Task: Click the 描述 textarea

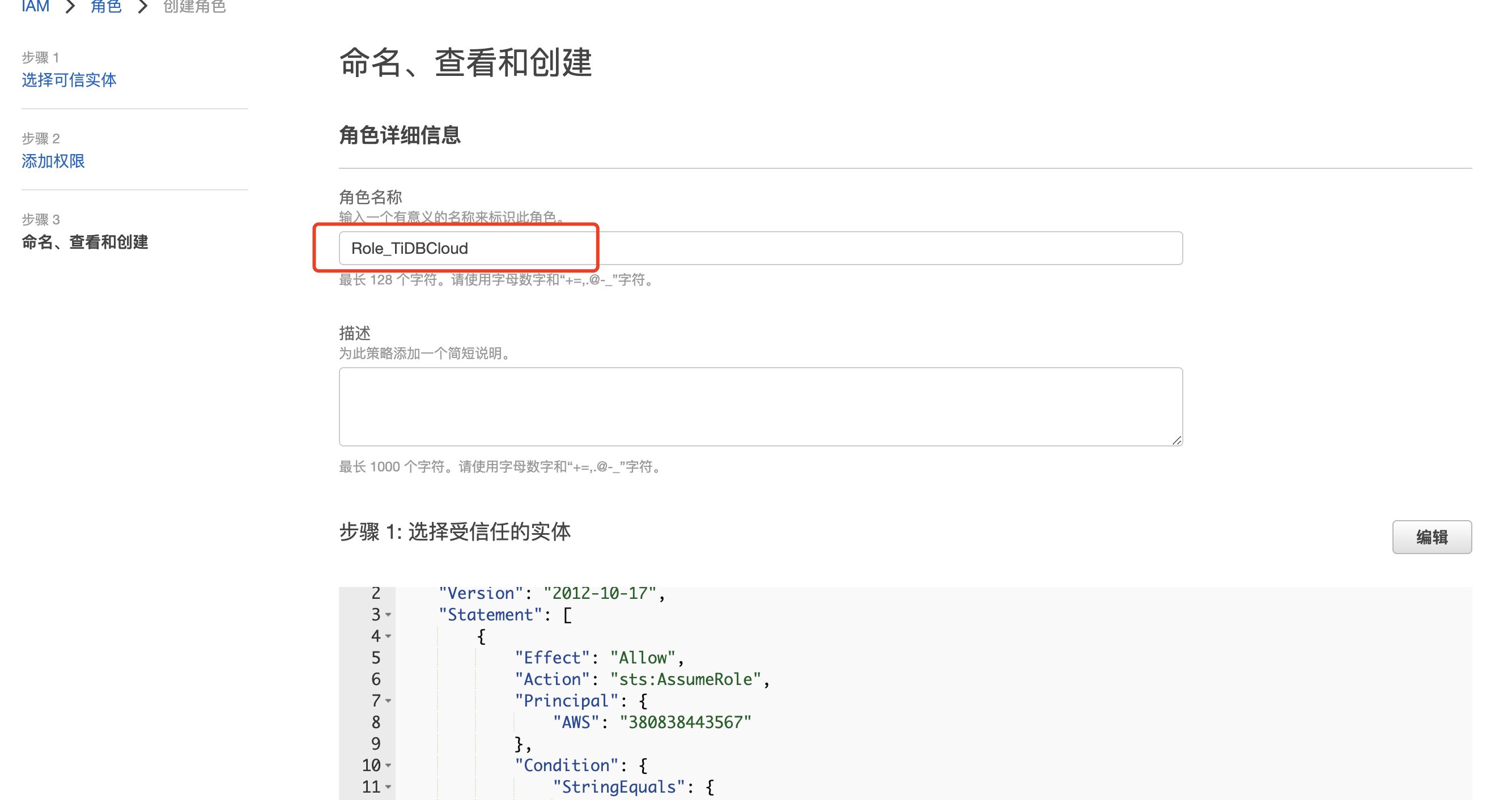Action: click(x=761, y=407)
